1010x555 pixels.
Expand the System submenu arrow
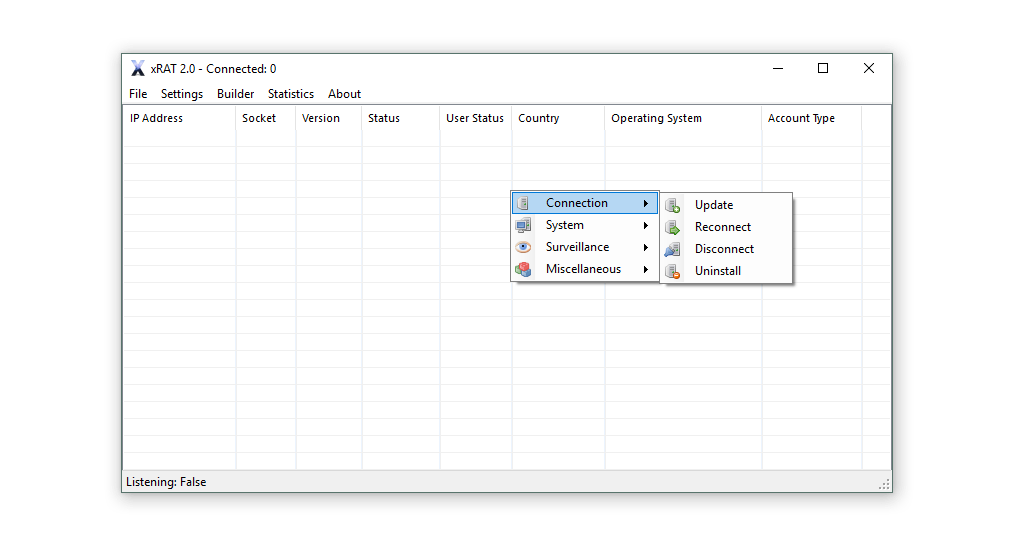[646, 226]
